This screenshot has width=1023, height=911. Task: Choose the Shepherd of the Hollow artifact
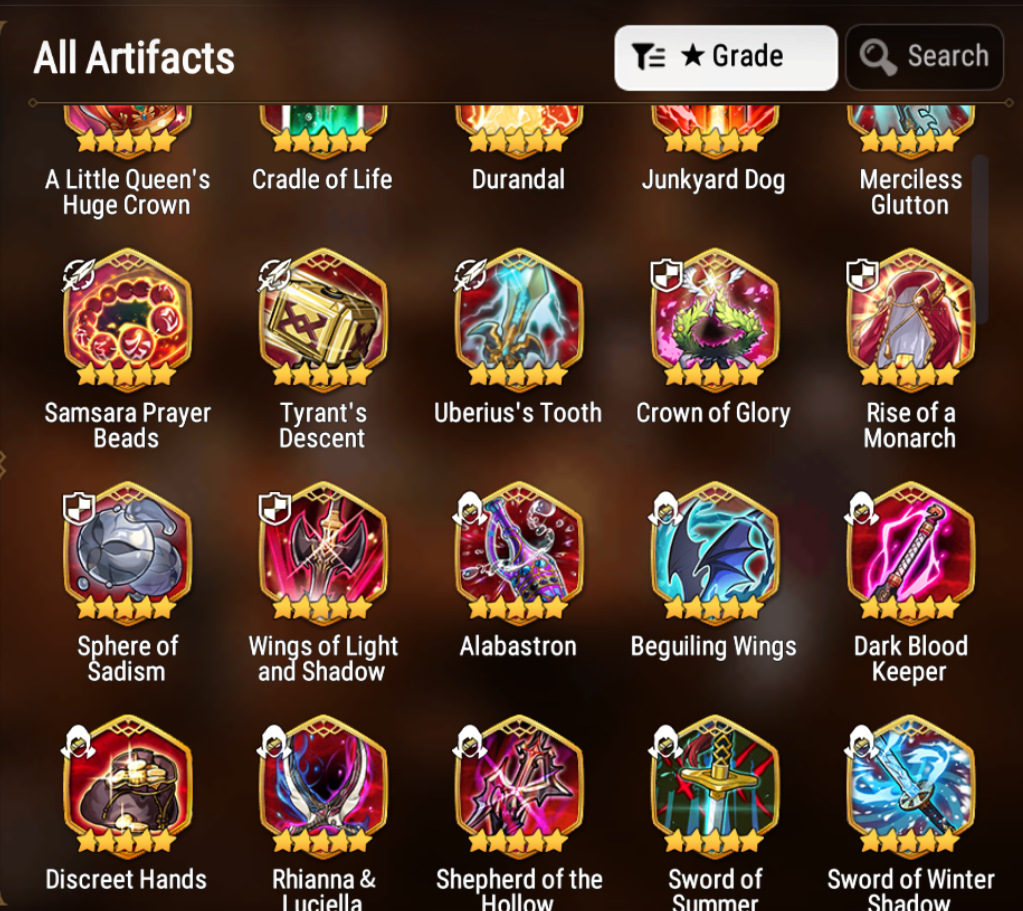(x=519, y=786)
